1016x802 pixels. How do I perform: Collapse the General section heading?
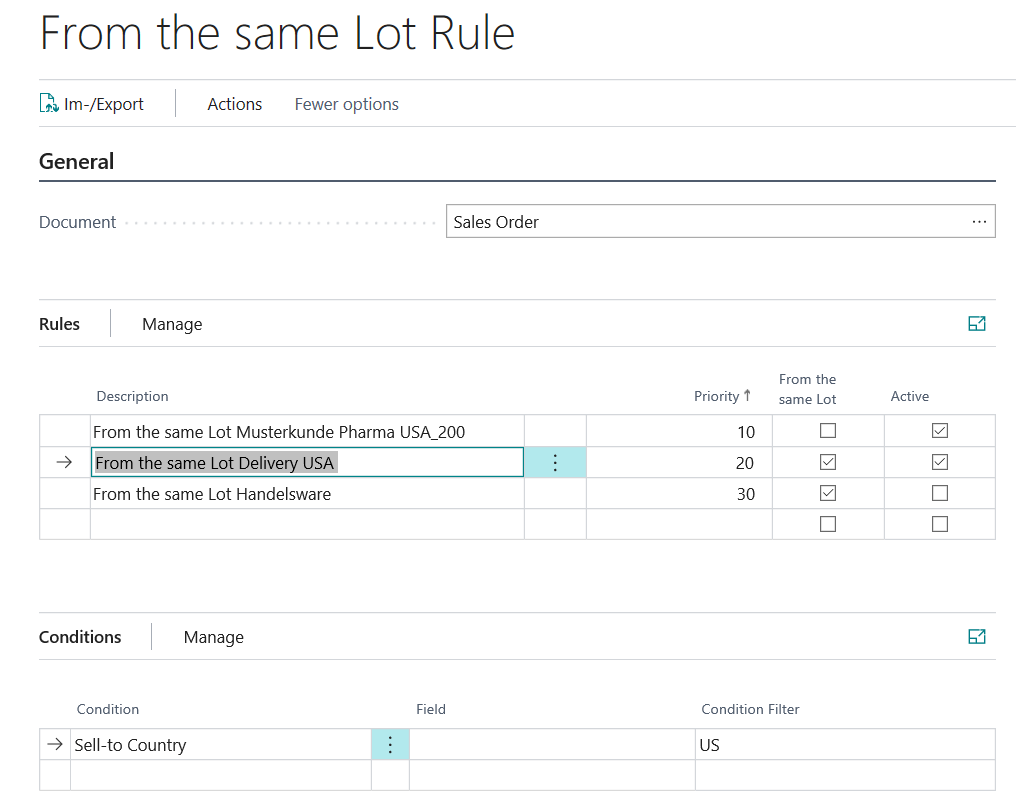pyautogui.click(x=76, y=161)
